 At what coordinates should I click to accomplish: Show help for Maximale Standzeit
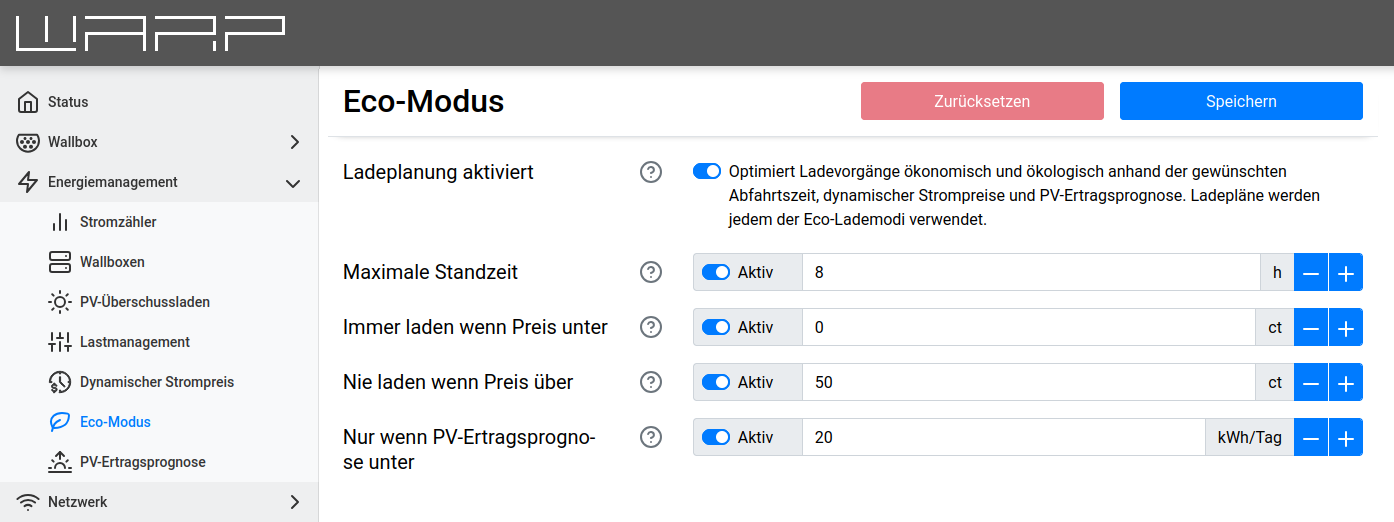click(x=651, y=272)
